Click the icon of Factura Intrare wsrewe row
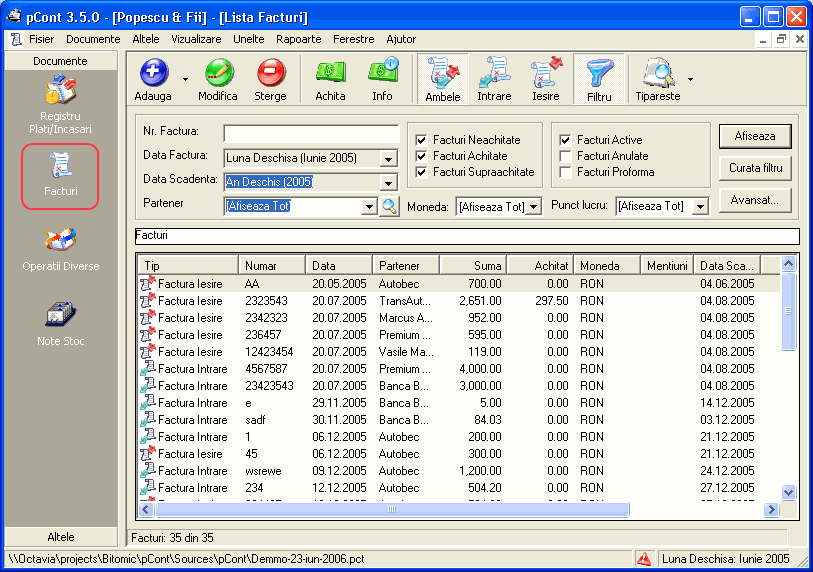The width and height of the screenshot is (813, 572). click(148, 470)
